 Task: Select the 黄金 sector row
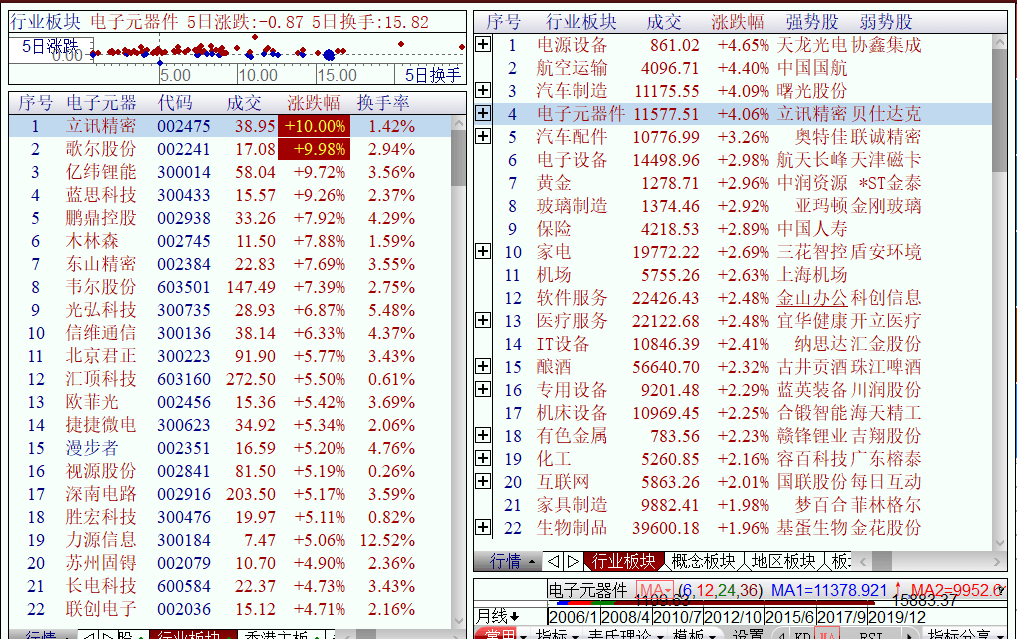point(743,182)
